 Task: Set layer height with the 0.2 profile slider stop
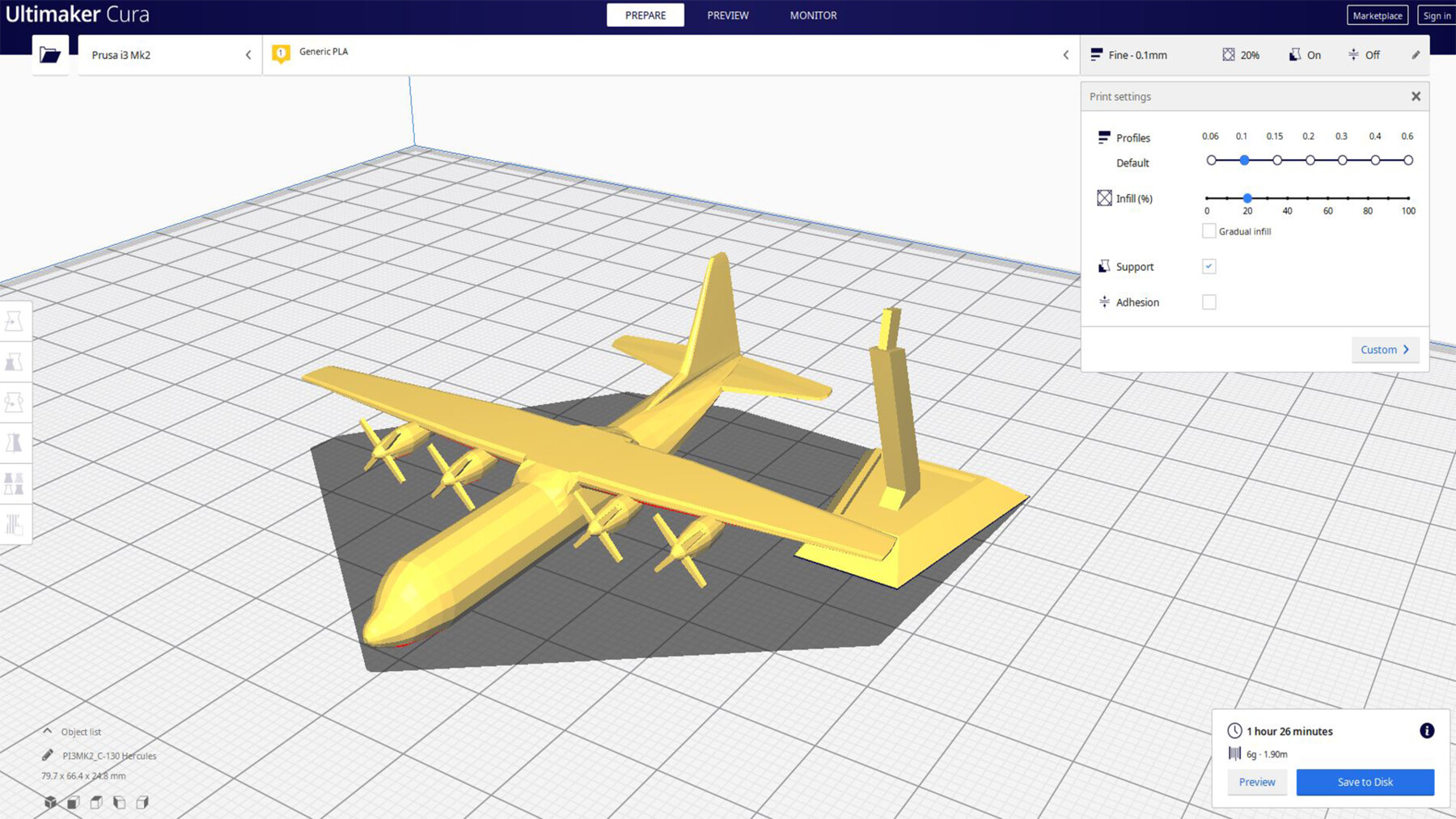pyautogui.click(x=1310, y=160)
